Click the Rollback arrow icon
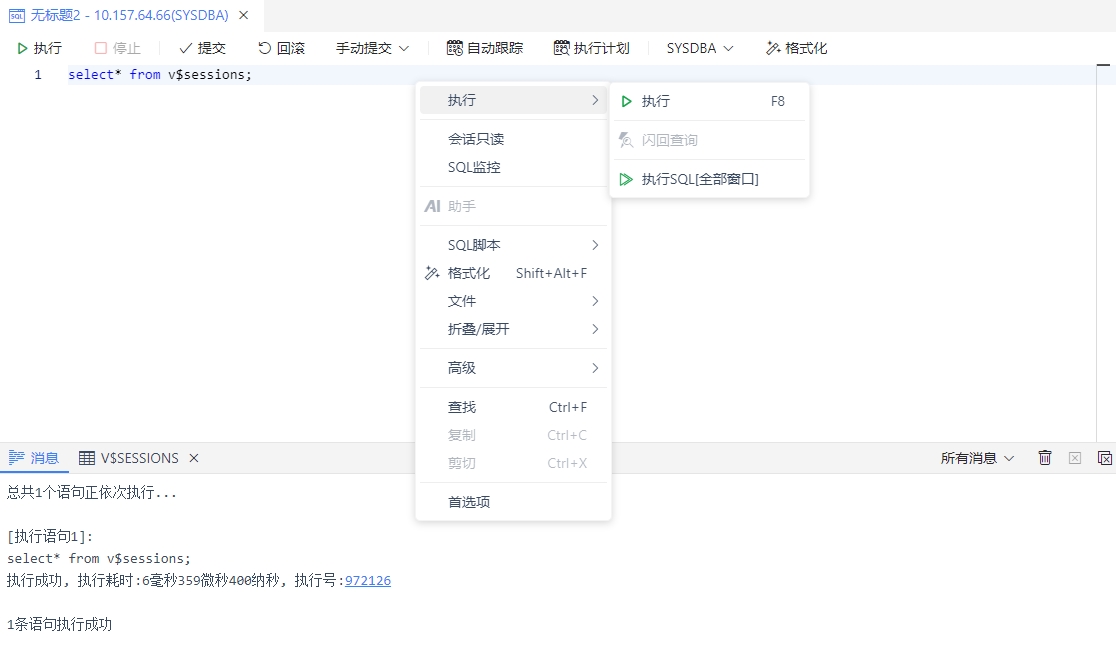The width and height of the screenshot is (1116, 656). tap(264, 48)
